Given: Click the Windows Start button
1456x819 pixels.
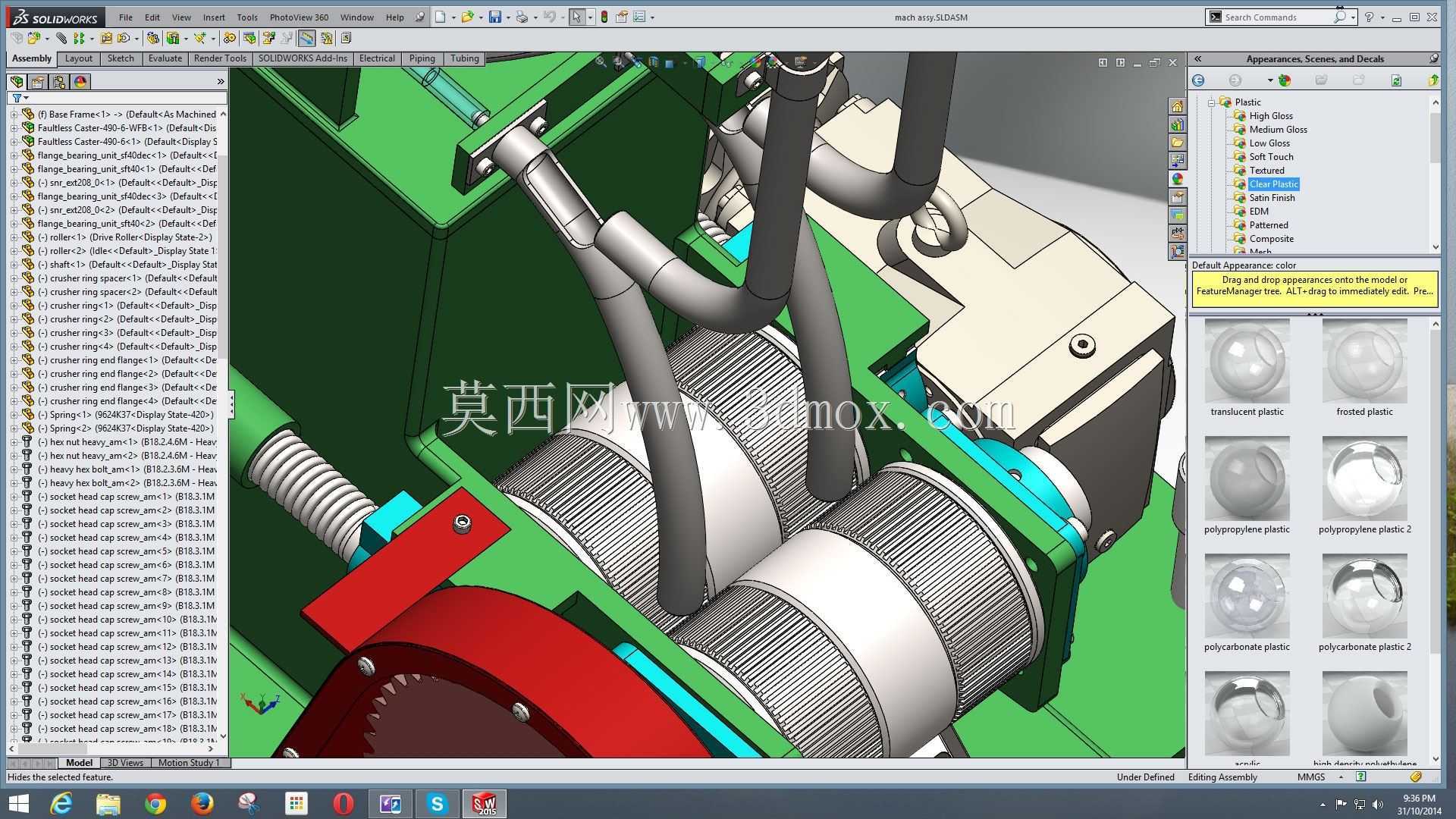Looking at the screenshot, I should coord(18,803).
